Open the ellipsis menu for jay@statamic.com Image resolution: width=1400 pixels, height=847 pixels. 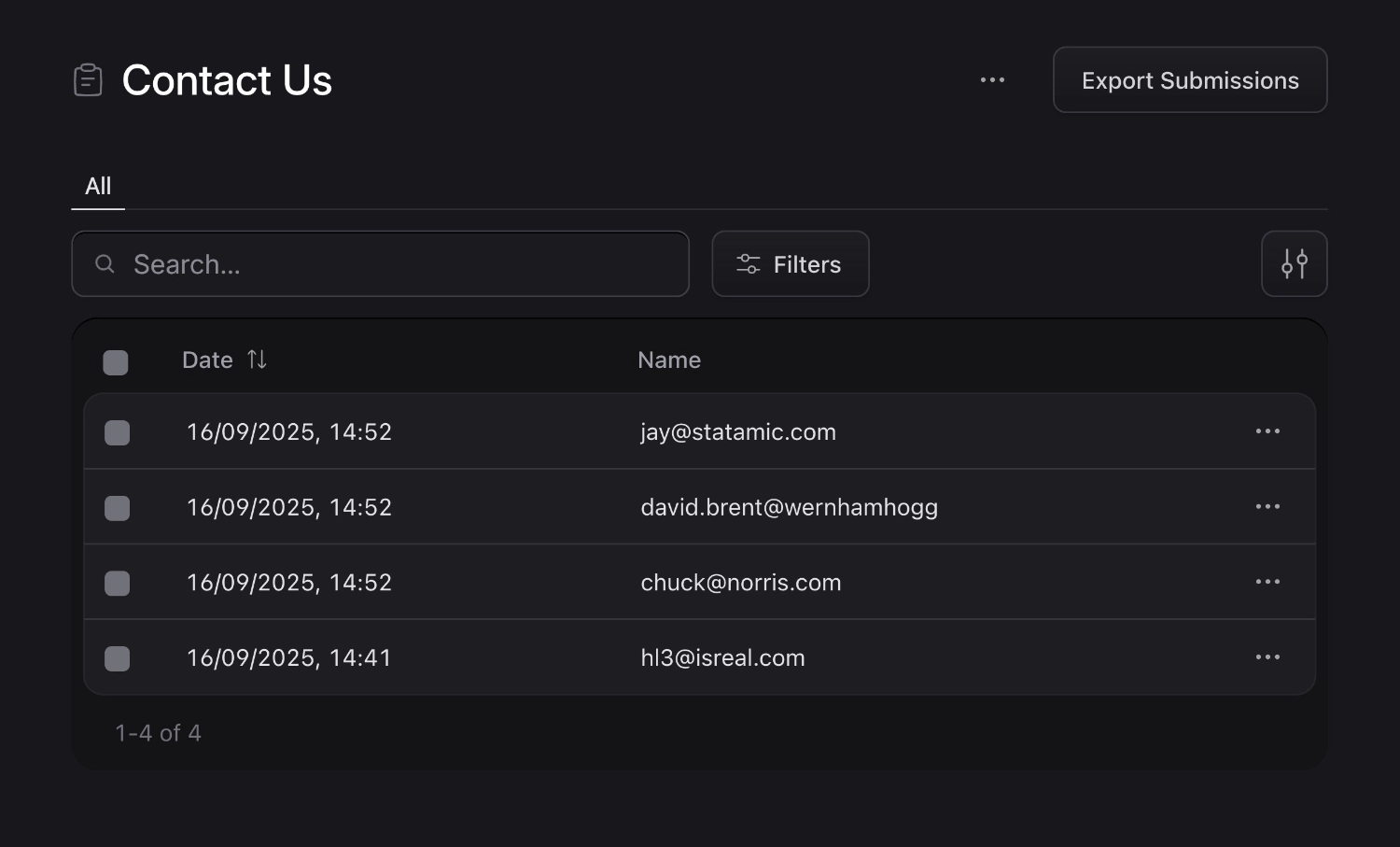coord(1267,431)
